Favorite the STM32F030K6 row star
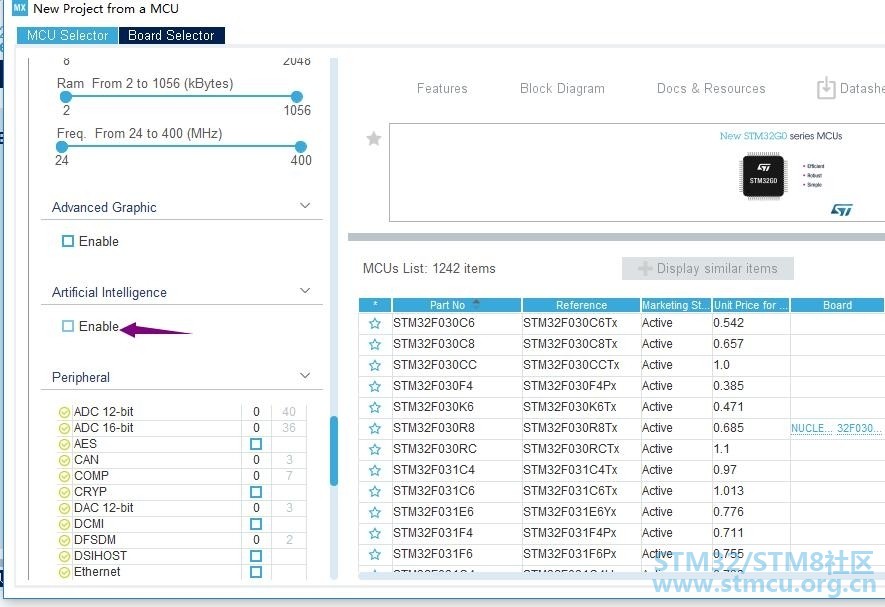 tap(374, 407)
